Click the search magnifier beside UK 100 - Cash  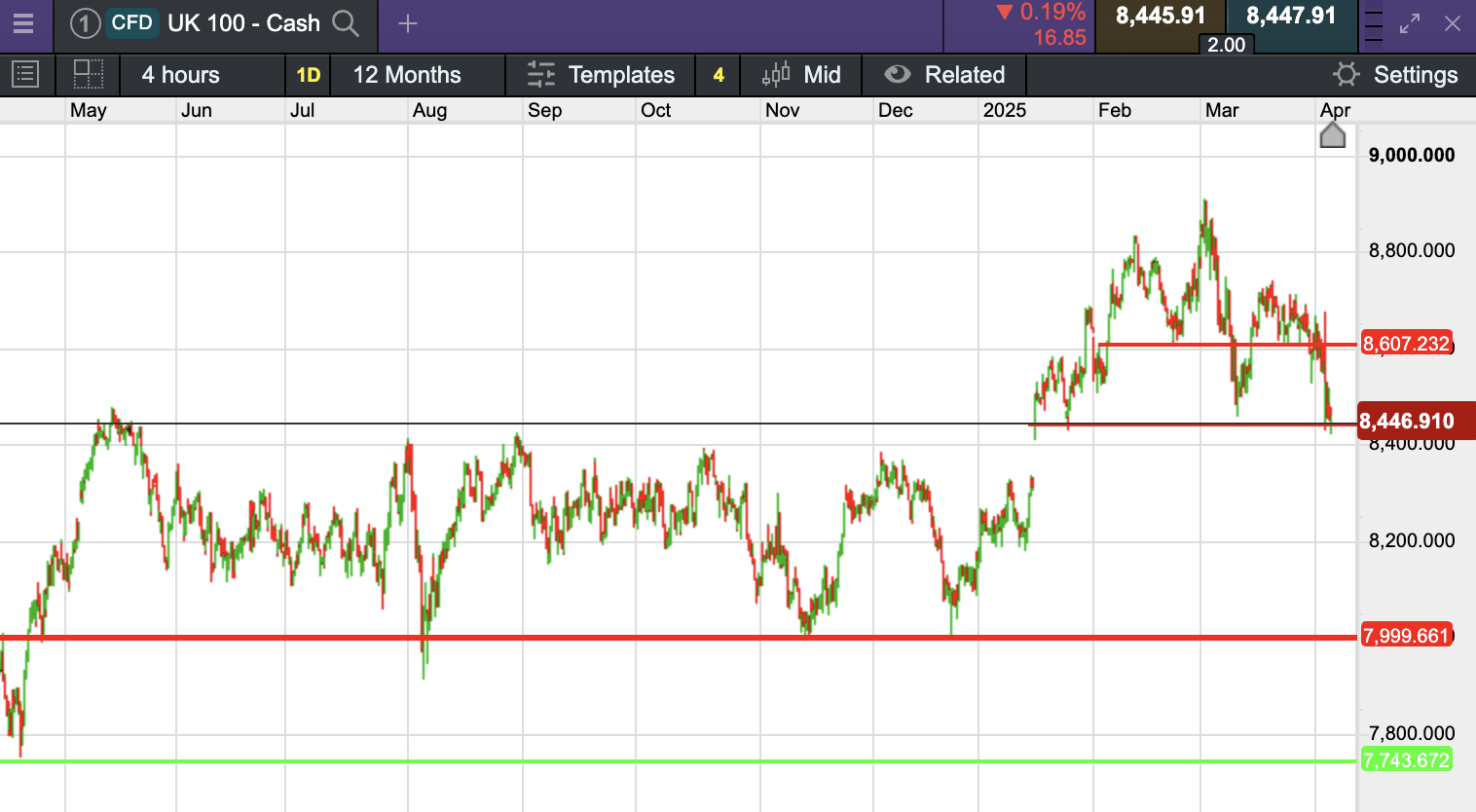(x=346, y=23)
